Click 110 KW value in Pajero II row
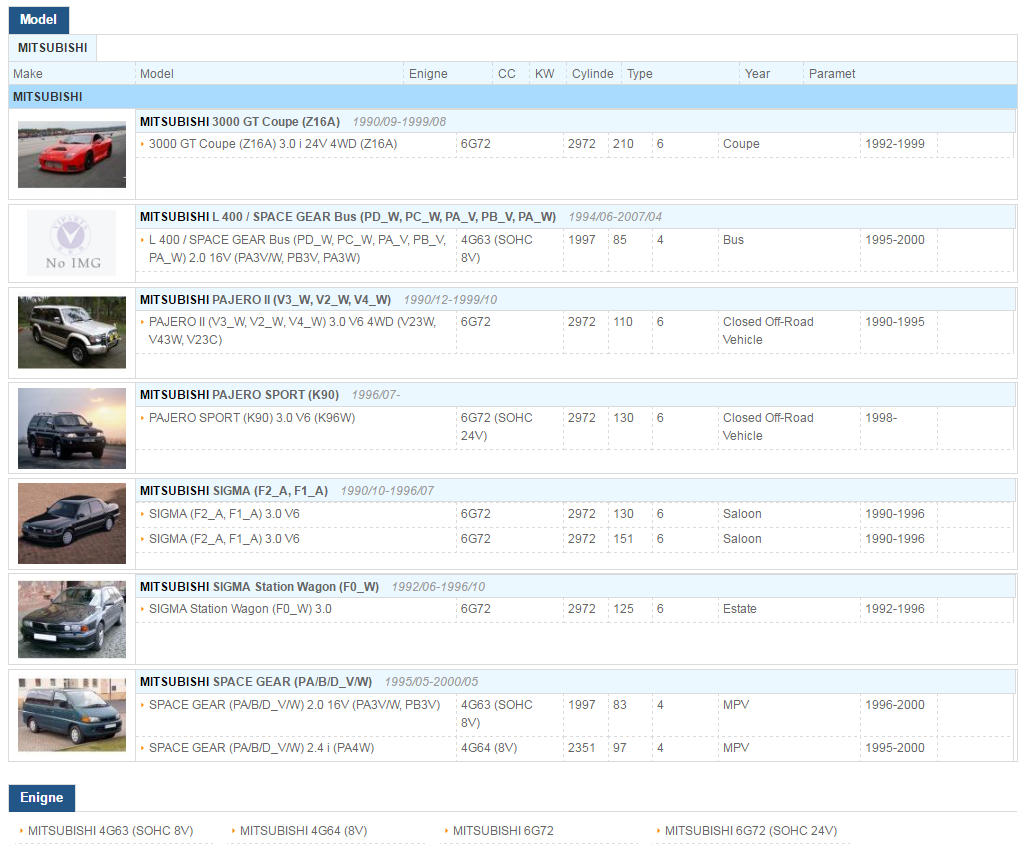The width and height of the screenshot is (1026, 845). pyautogui.click(x=623, y=322)
